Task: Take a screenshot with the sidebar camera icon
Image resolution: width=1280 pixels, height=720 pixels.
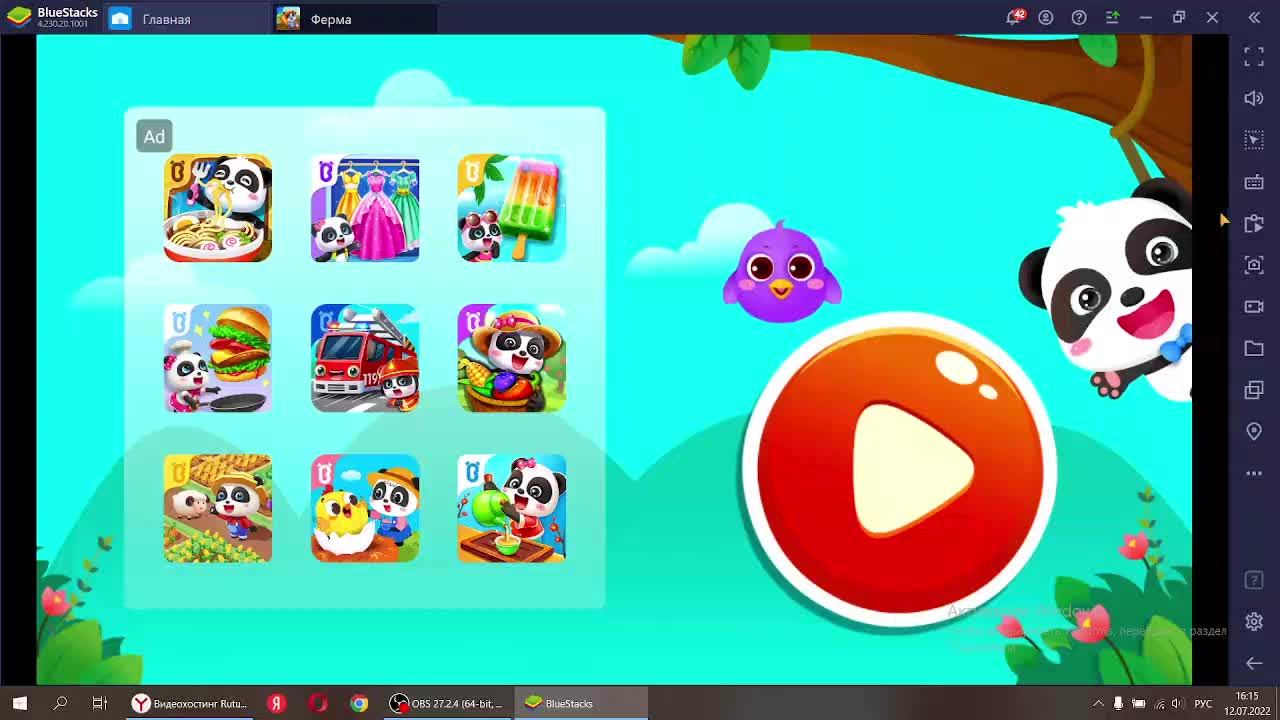Action: click(1254, 265)
